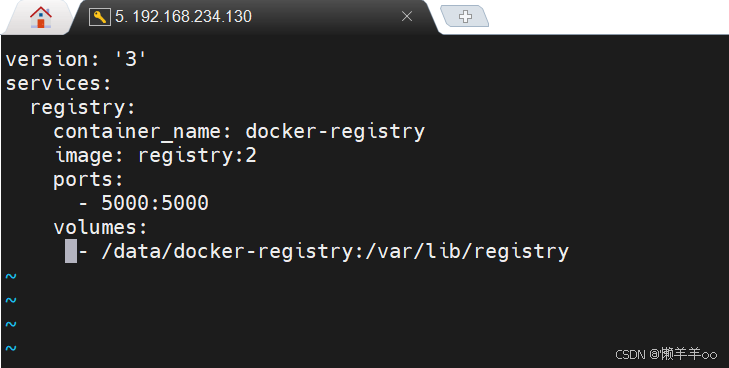Place cursor on registry: key
Image resolution: width=729 pixels, height=368 pixels.
click(83, 108)
